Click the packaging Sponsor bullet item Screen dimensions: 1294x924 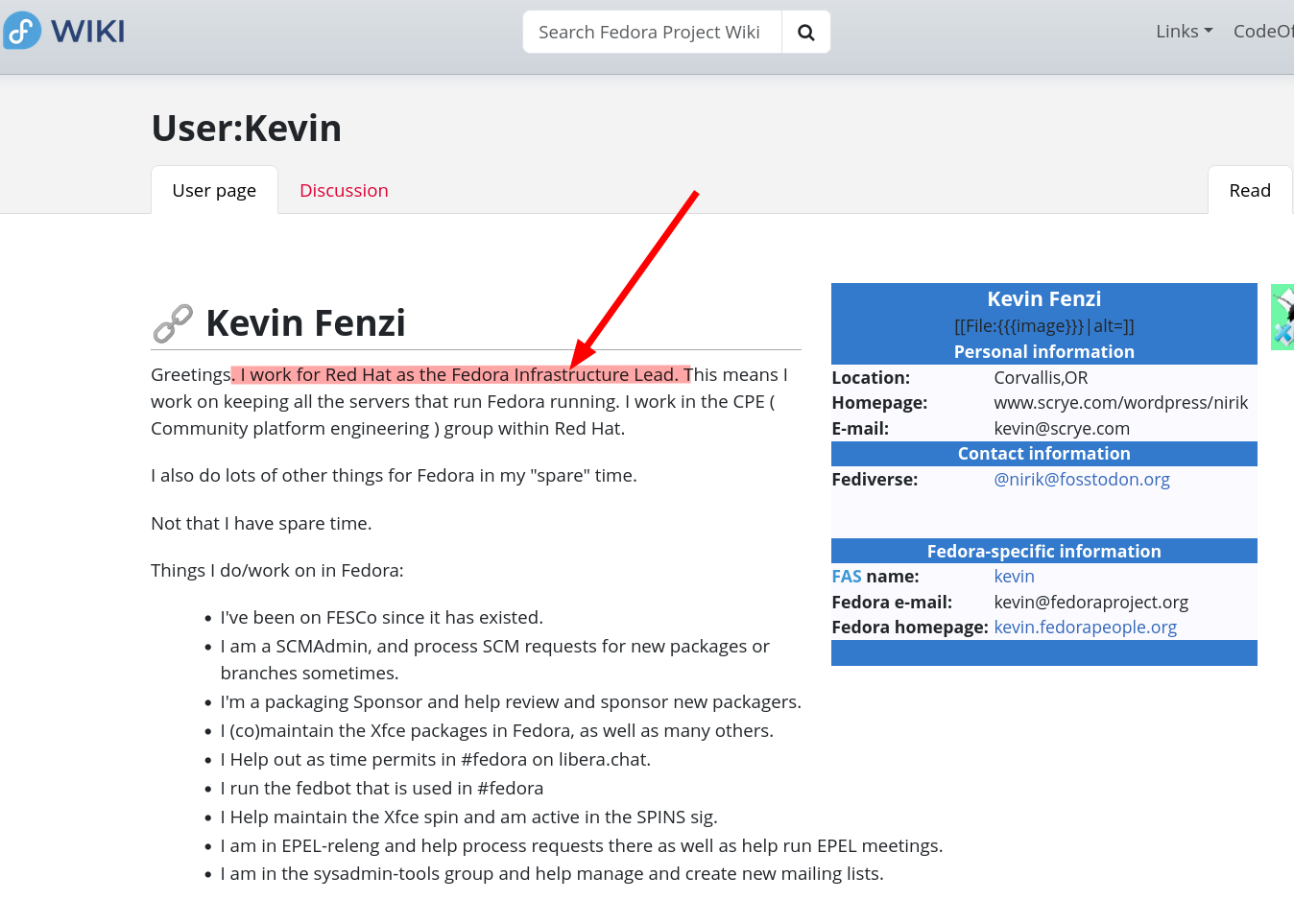coord(511,702)
